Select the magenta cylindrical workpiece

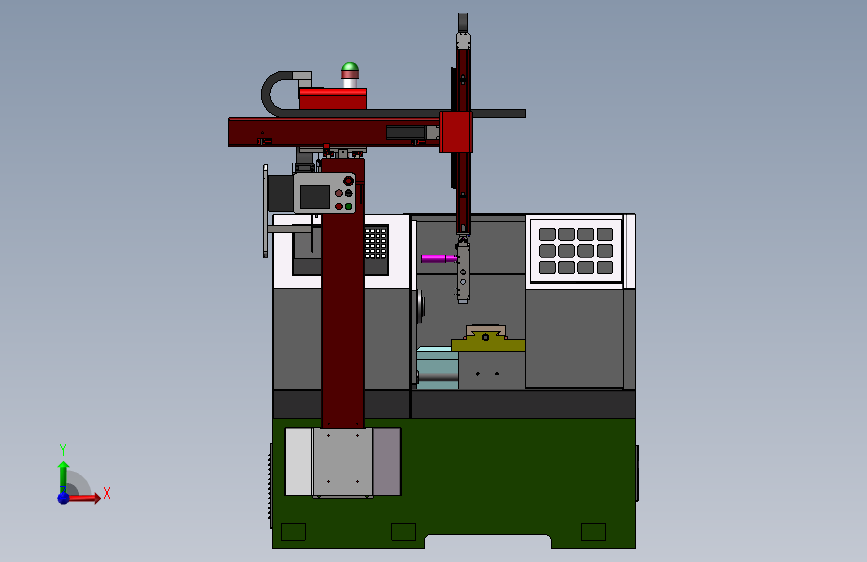[438, 258]
